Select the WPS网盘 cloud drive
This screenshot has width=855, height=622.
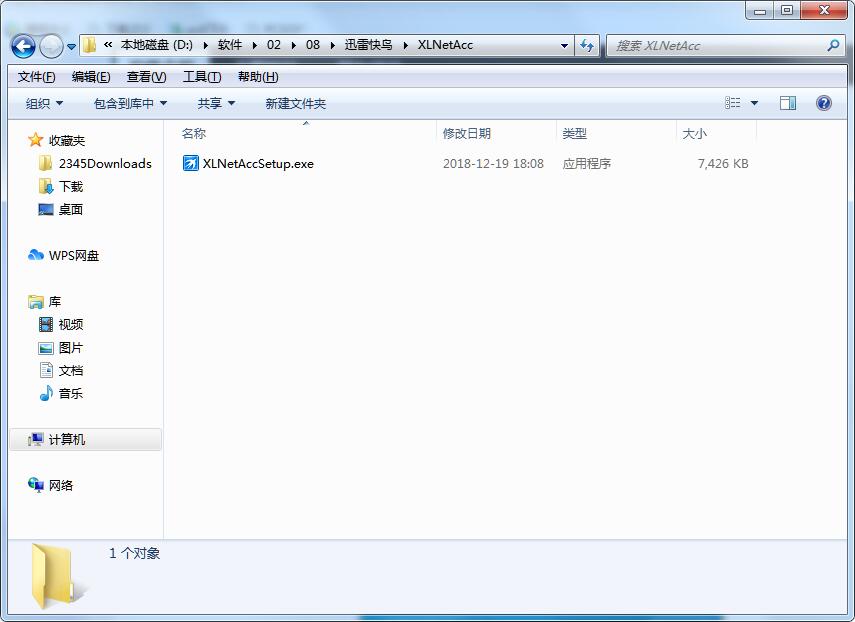tap(70, 255)
